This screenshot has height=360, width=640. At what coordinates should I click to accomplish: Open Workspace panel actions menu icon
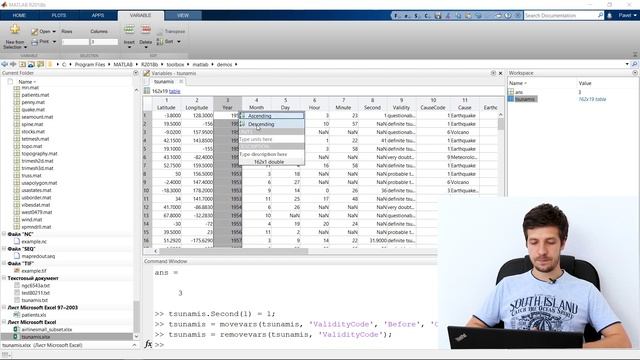coord(635,73)
